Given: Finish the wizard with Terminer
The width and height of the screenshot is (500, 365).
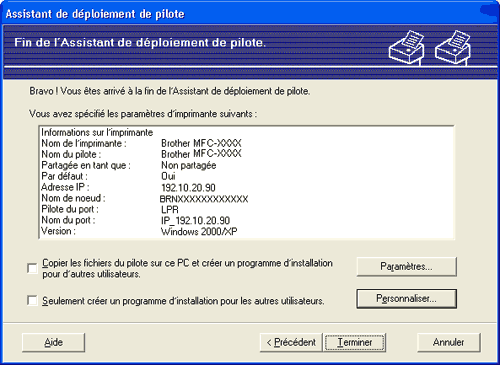Looking at the screenshot, I should click(x=355, y=342).
